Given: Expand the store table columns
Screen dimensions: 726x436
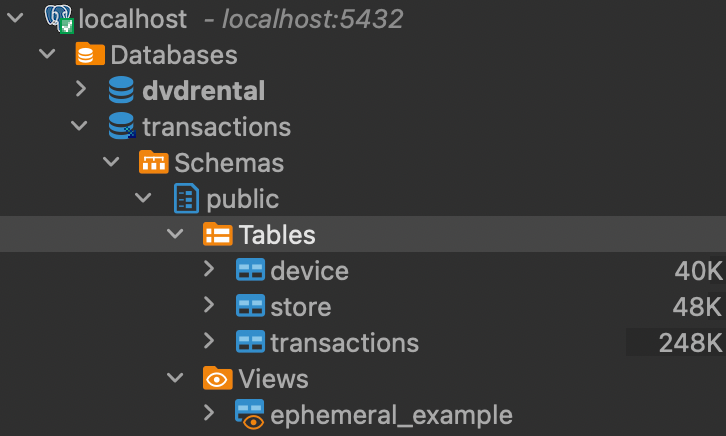Looking at the screenshot, I should [x=209, y=305].
